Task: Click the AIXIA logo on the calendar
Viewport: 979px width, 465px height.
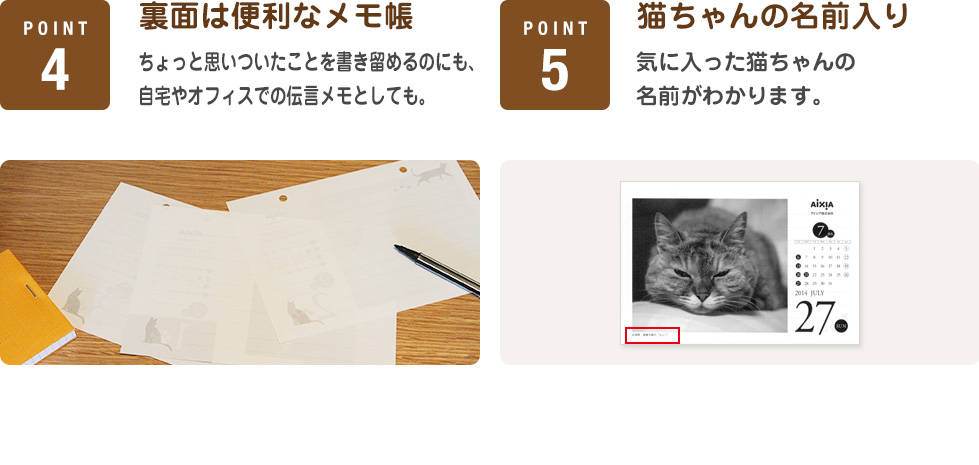Action: pyautogui.click(x=822, y=205)
